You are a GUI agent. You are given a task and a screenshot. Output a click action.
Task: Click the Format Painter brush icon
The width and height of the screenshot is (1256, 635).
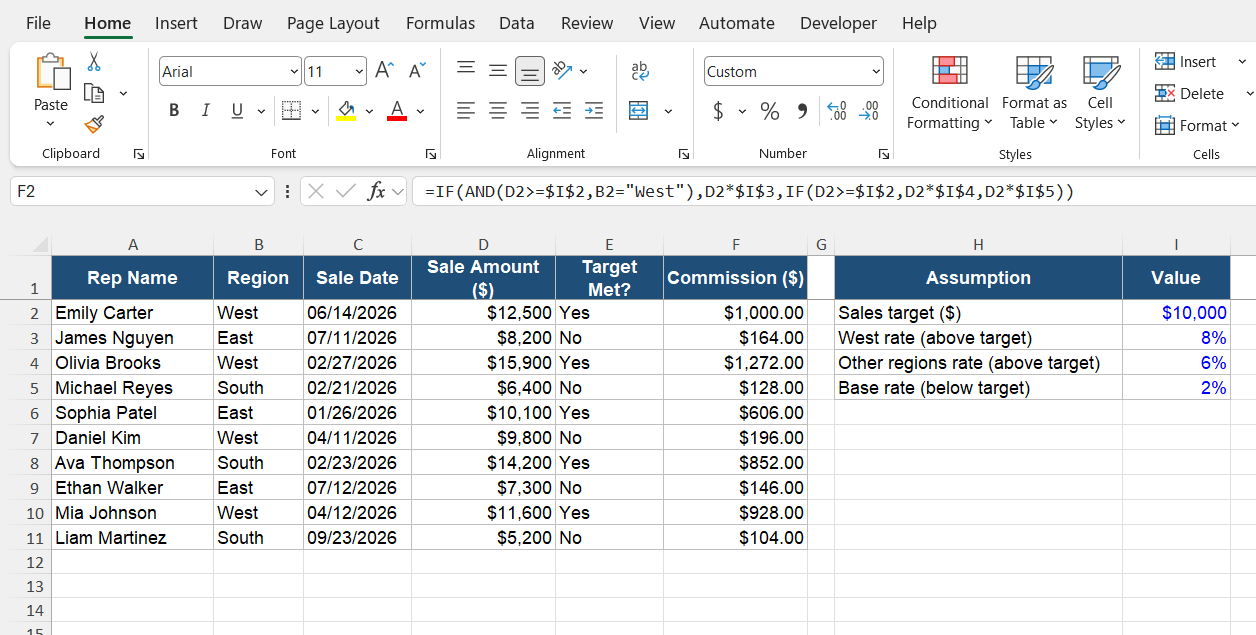pos(94,124)
